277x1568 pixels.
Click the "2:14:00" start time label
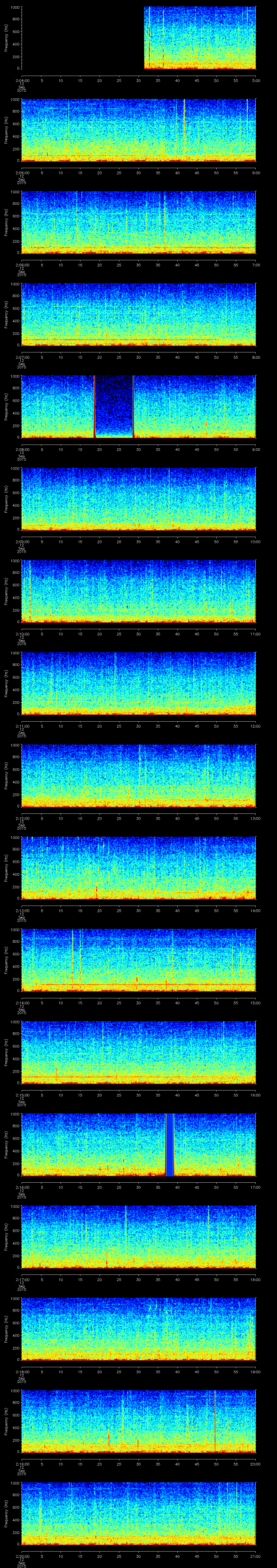[x=22, y=1003]
